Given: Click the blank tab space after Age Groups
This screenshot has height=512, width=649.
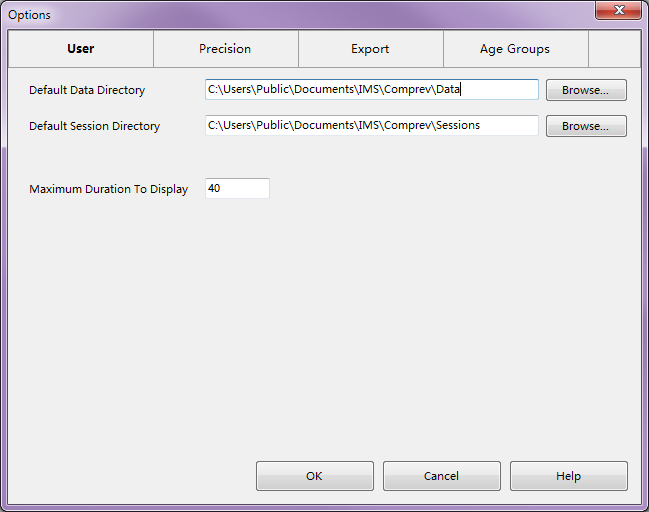Looking at the screenshot, I should click(x=614, y=48).
